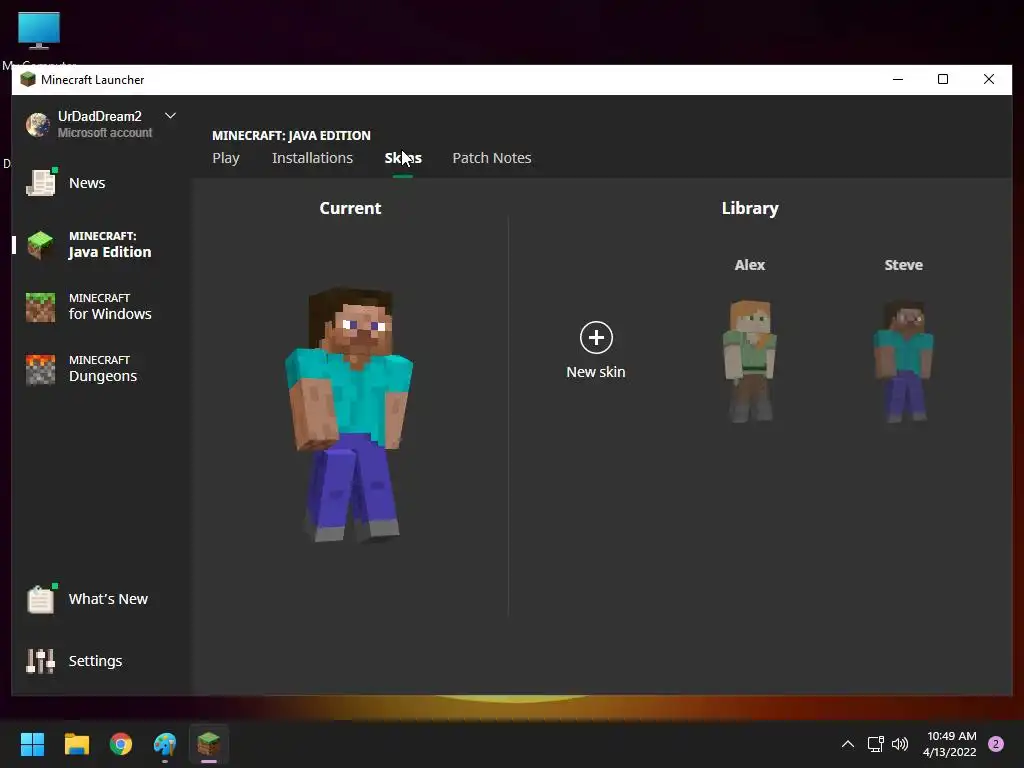Expand the UrDadDream2 account dropdown

170,116
